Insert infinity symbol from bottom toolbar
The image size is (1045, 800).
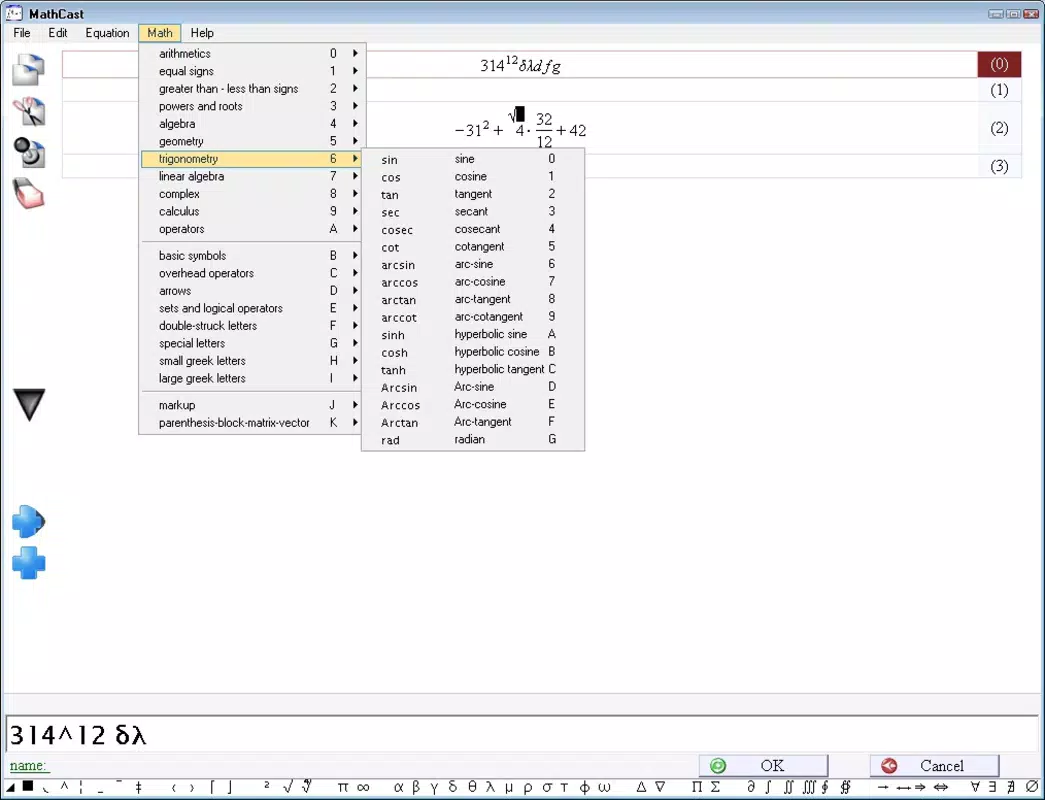tap(363, 787)
